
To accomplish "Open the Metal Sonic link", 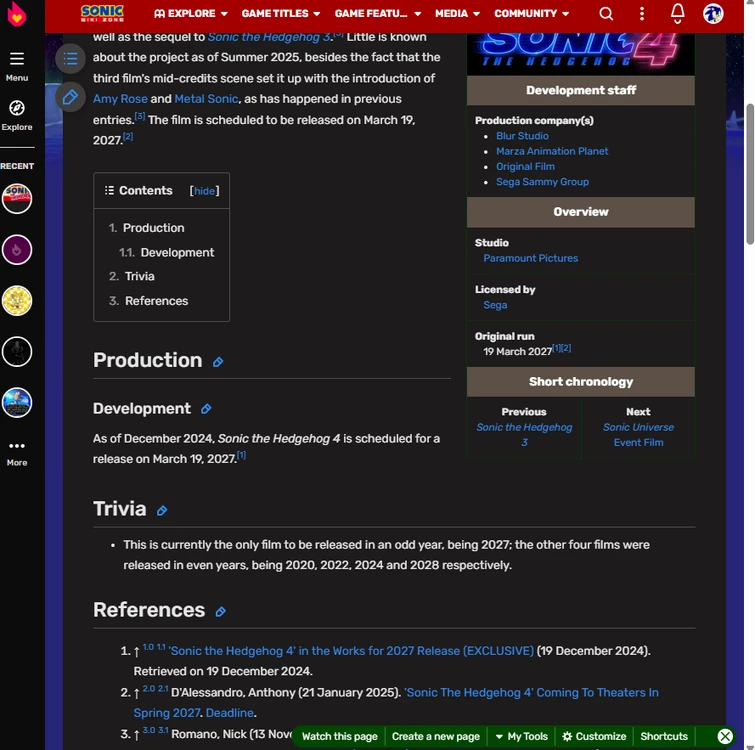I will coord(206,99).
